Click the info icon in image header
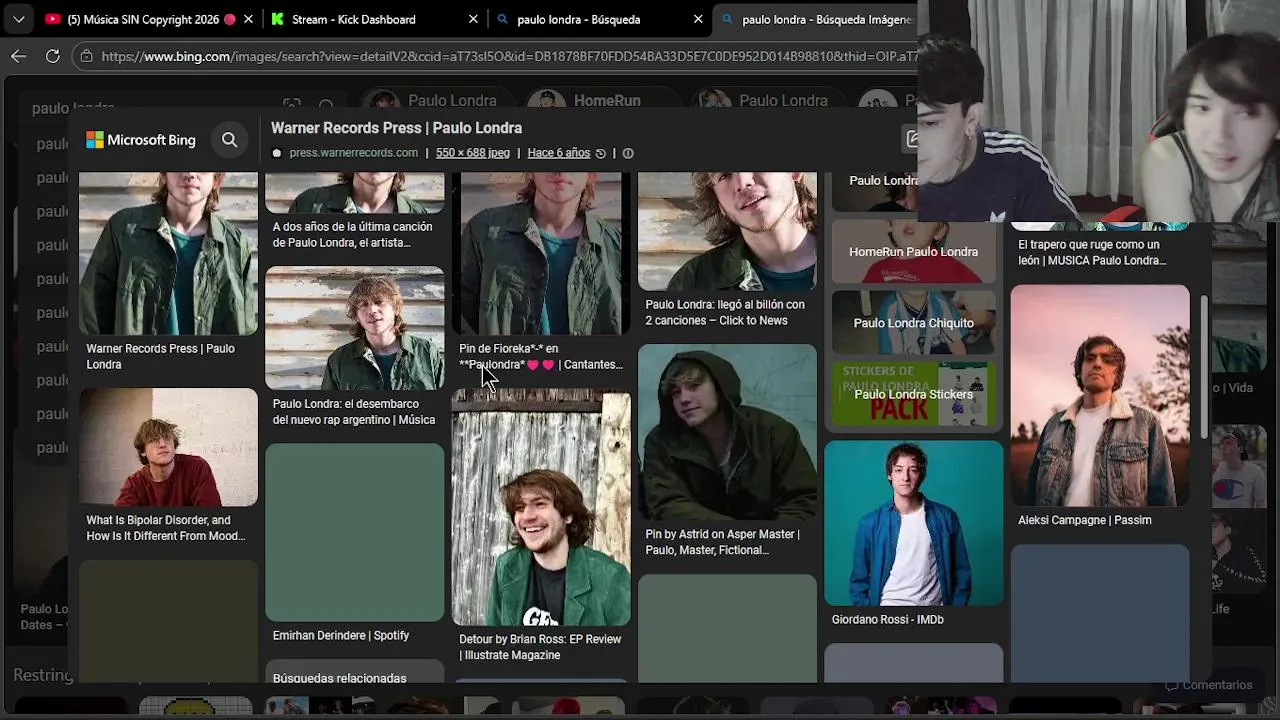 628,153
